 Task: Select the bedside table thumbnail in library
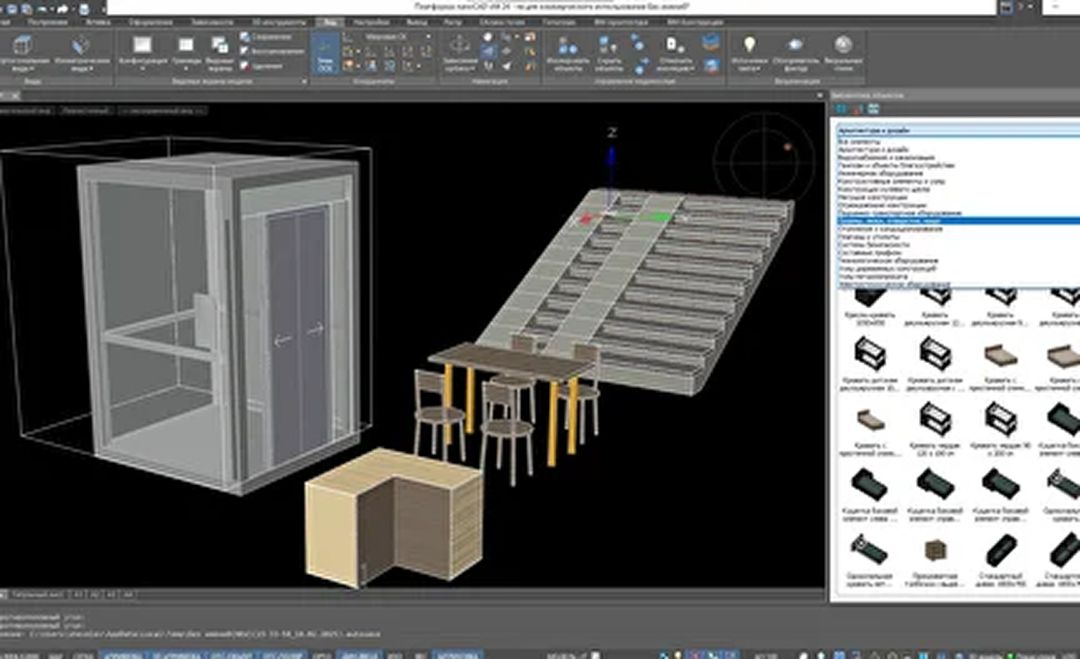(936, 550)
